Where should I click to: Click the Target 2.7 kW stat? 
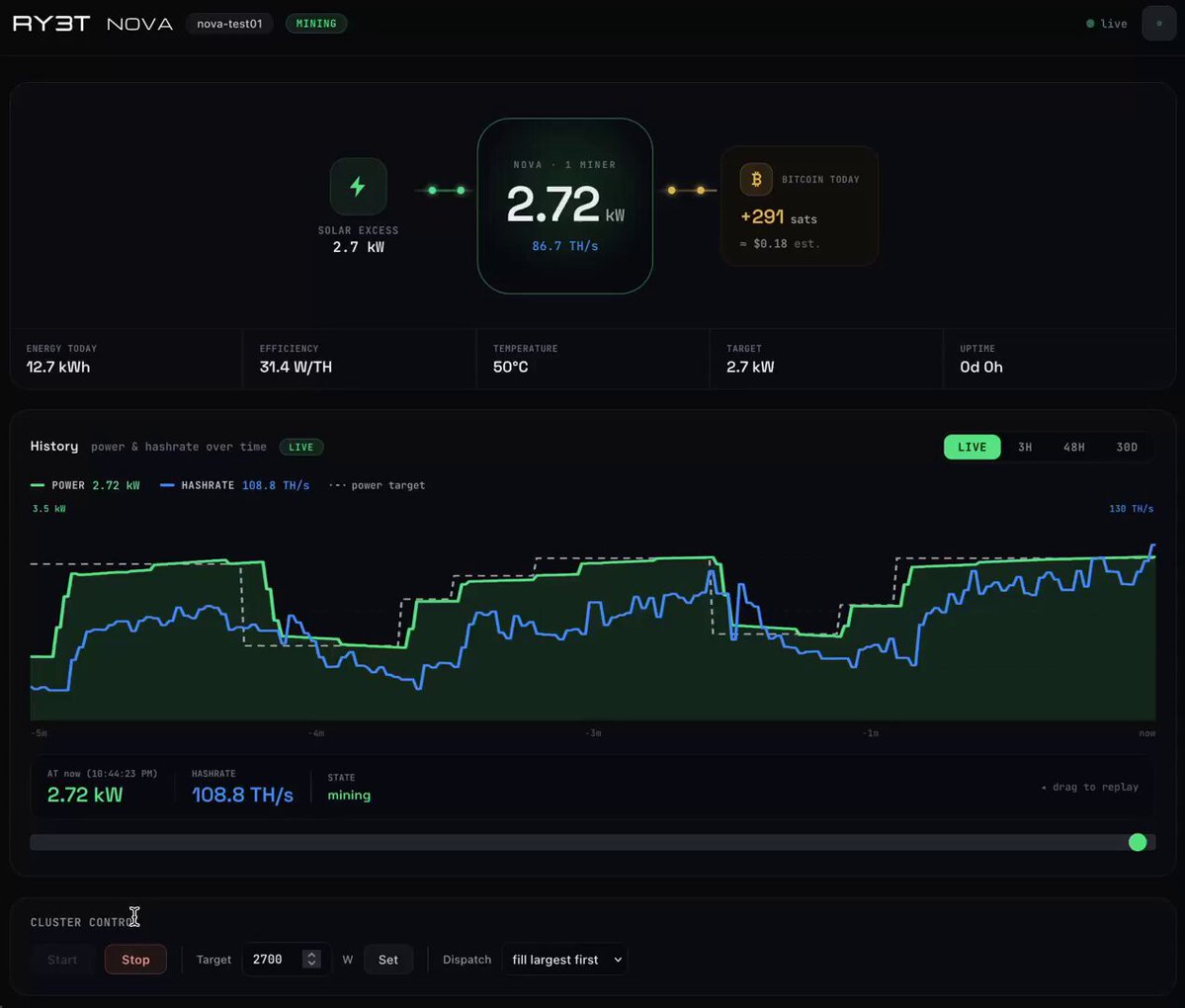tap(750, 360)
